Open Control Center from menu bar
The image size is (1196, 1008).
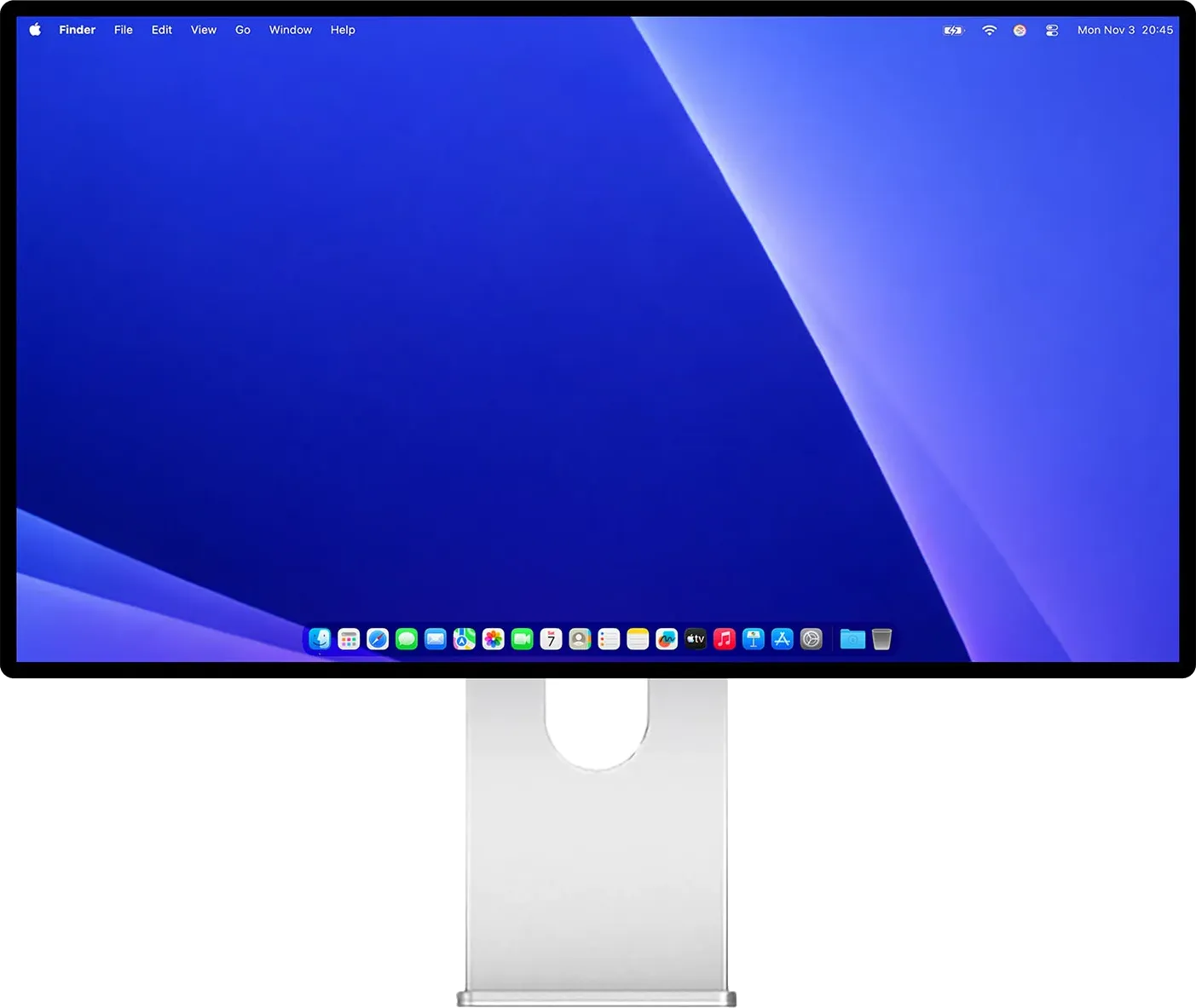pyautogui.click(x=1052, y=30)
